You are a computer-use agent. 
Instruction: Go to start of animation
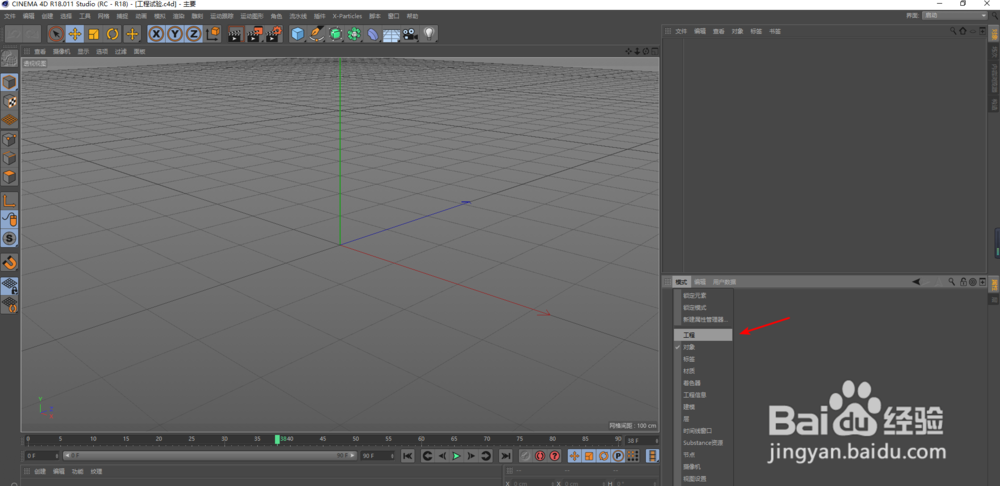coord(408,456)
